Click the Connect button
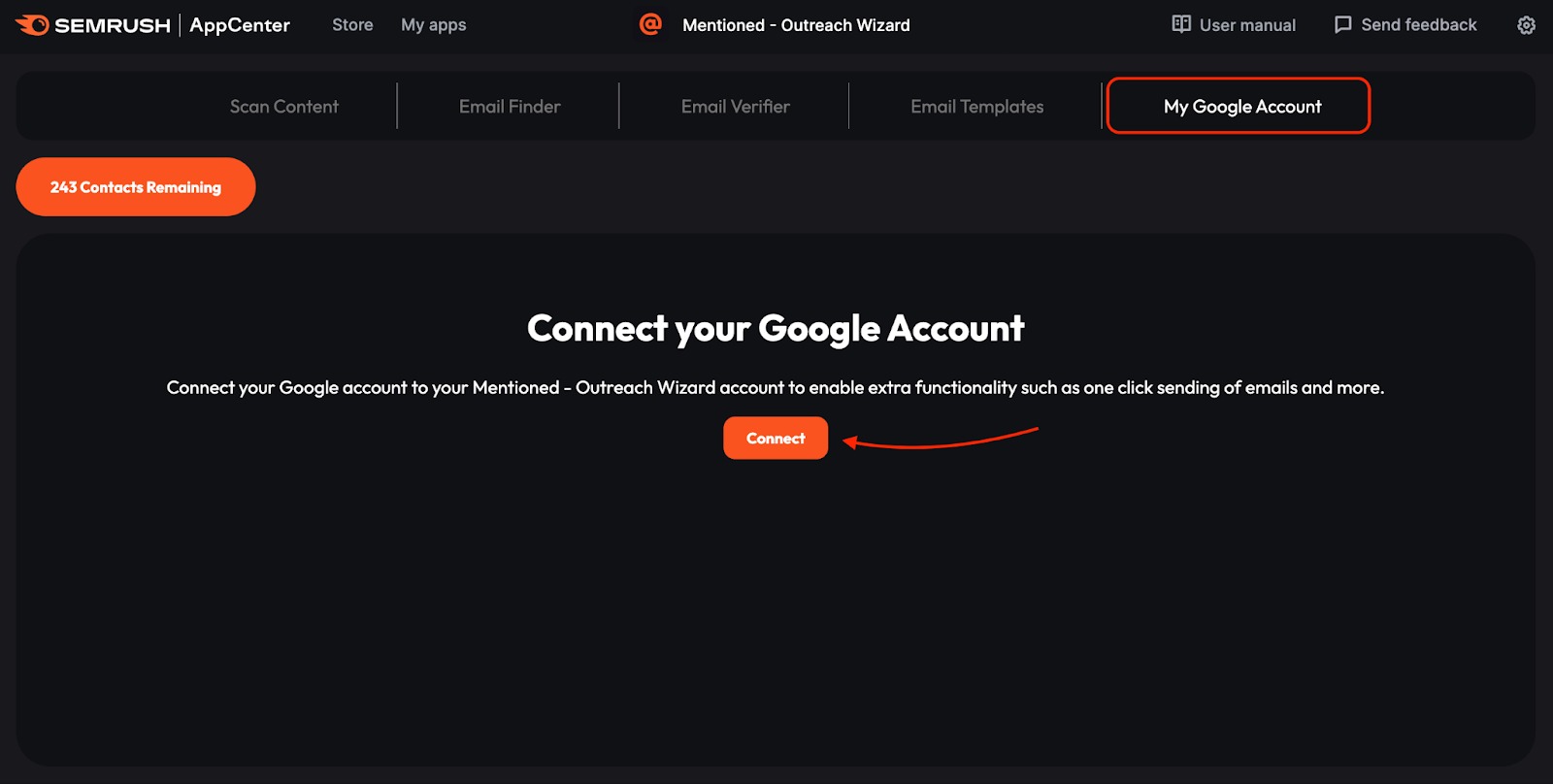The image size is (1553, 784). (775, 438)
